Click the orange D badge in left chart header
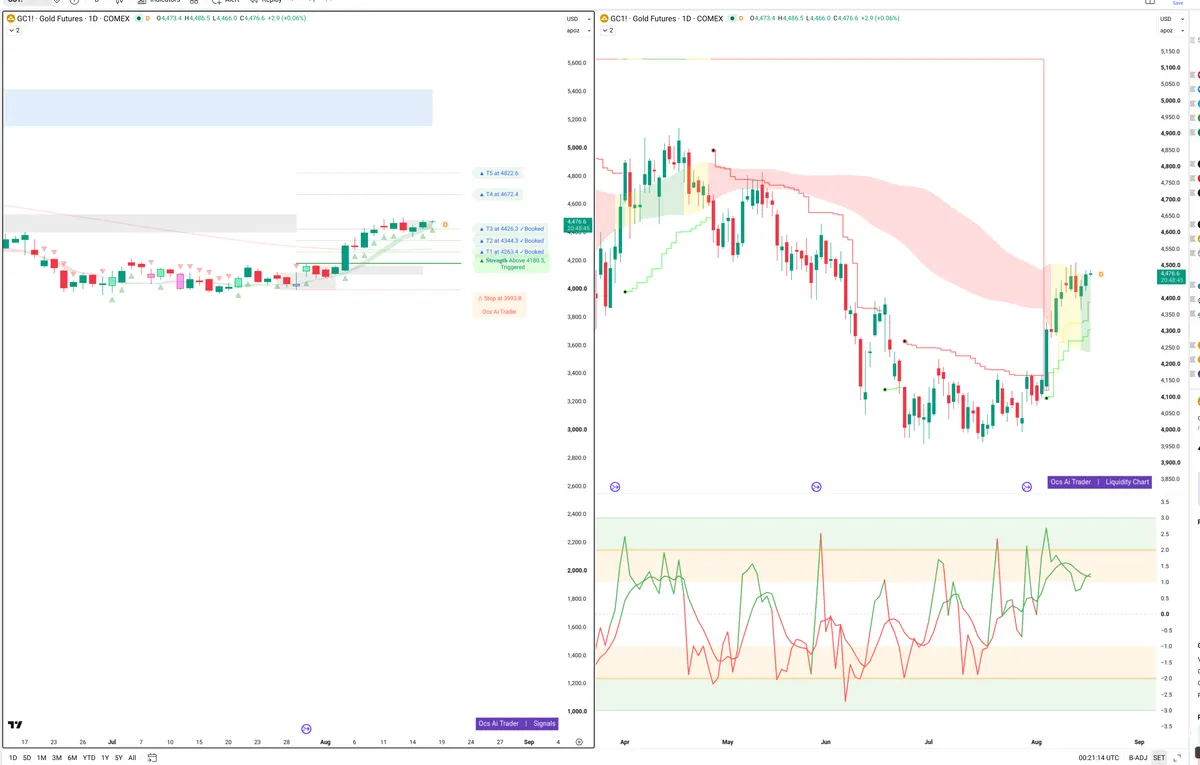The height and width of the screenshot is (765, 1200). (x=148, y=18)
